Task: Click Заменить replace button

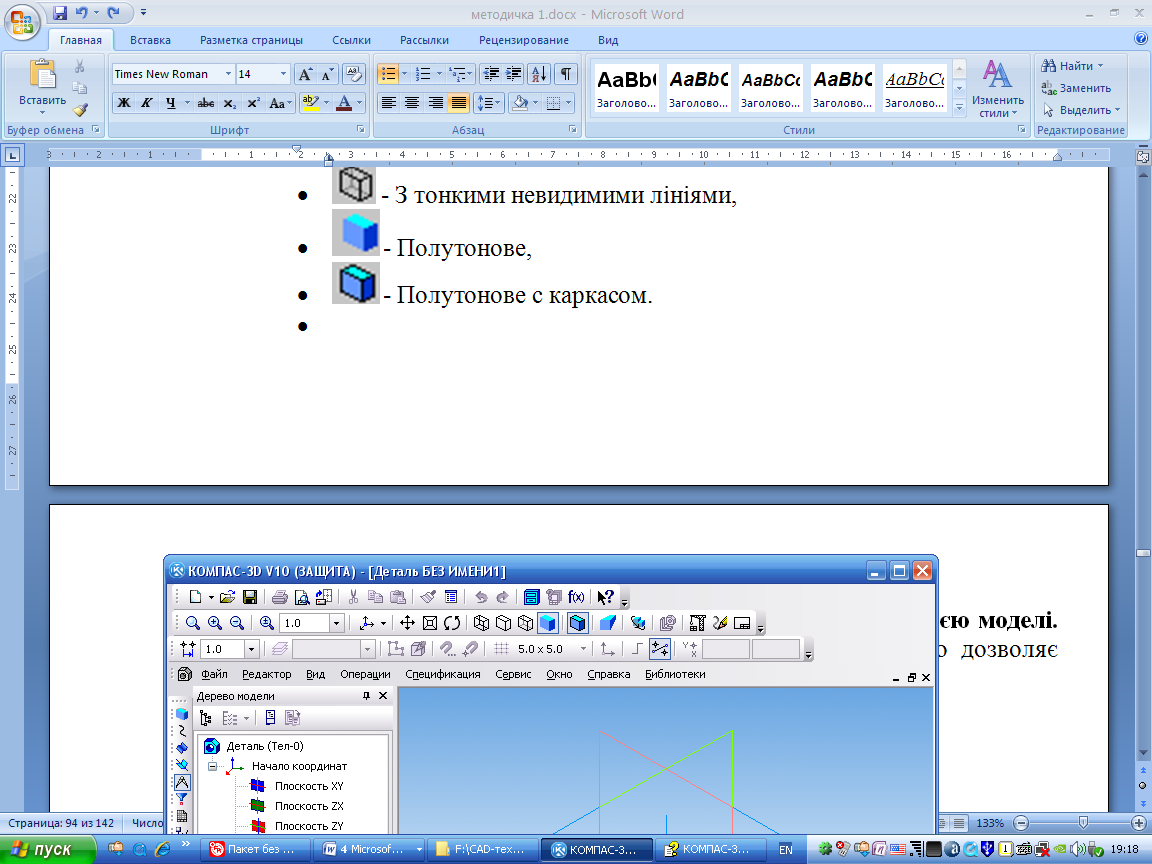Action: pos(1076,88)
